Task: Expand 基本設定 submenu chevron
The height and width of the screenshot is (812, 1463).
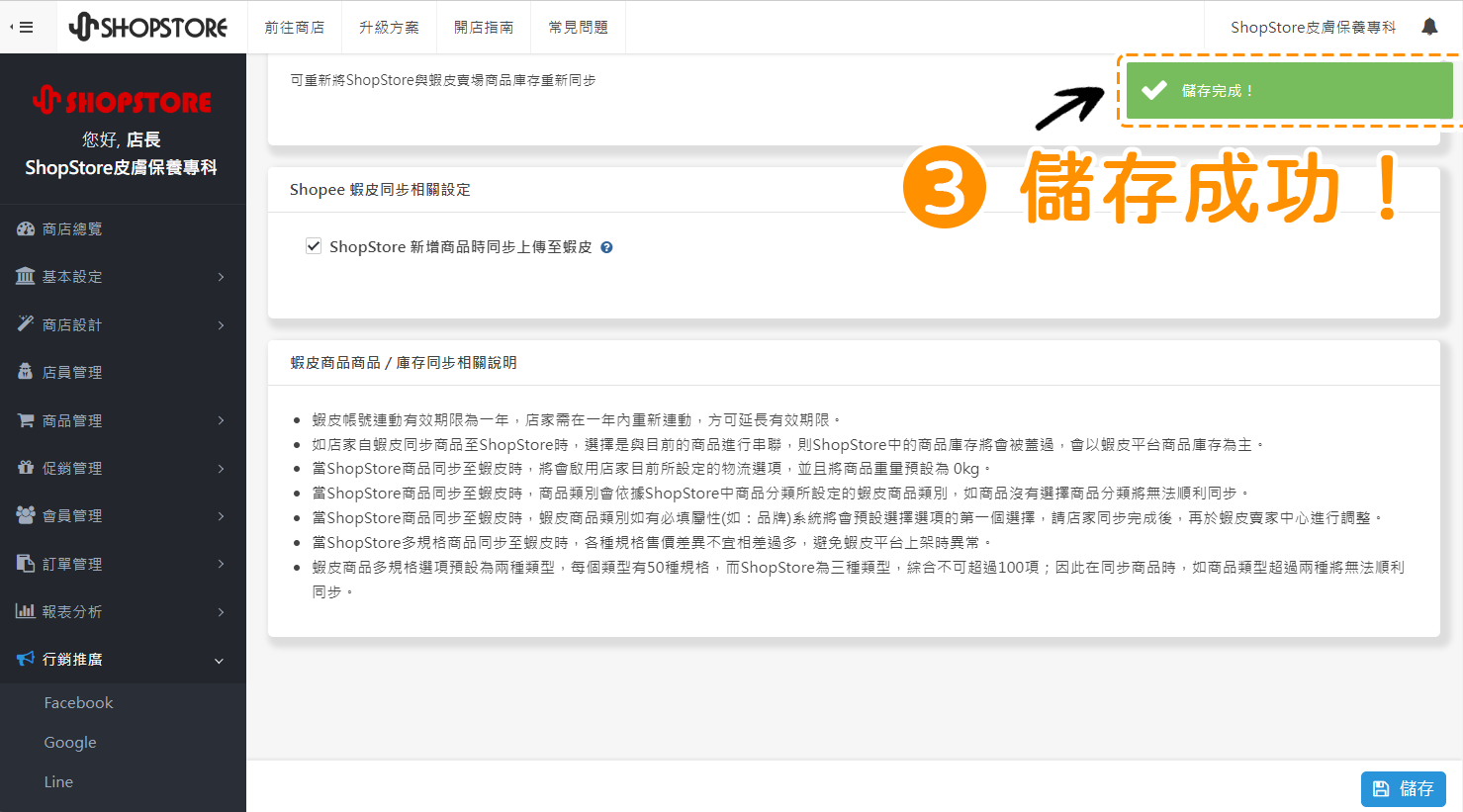Action: point(221,277)
